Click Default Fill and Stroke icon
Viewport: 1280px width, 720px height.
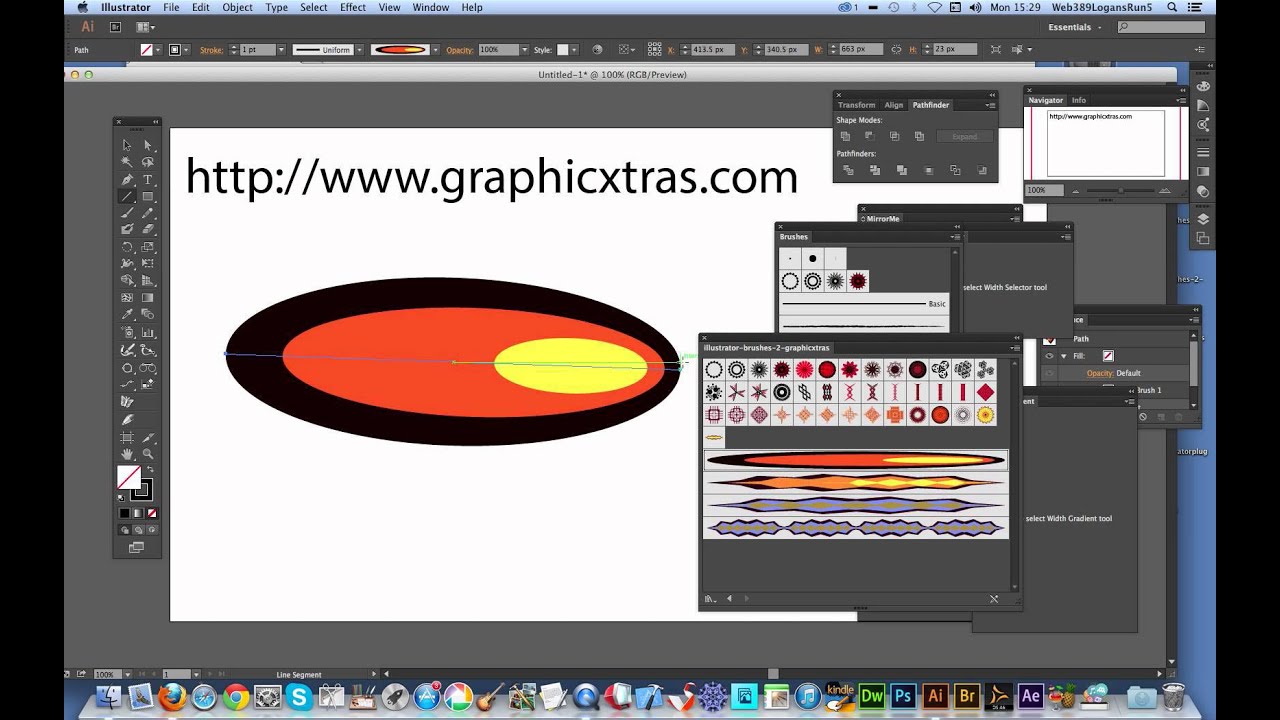click(x=122, y=497)
